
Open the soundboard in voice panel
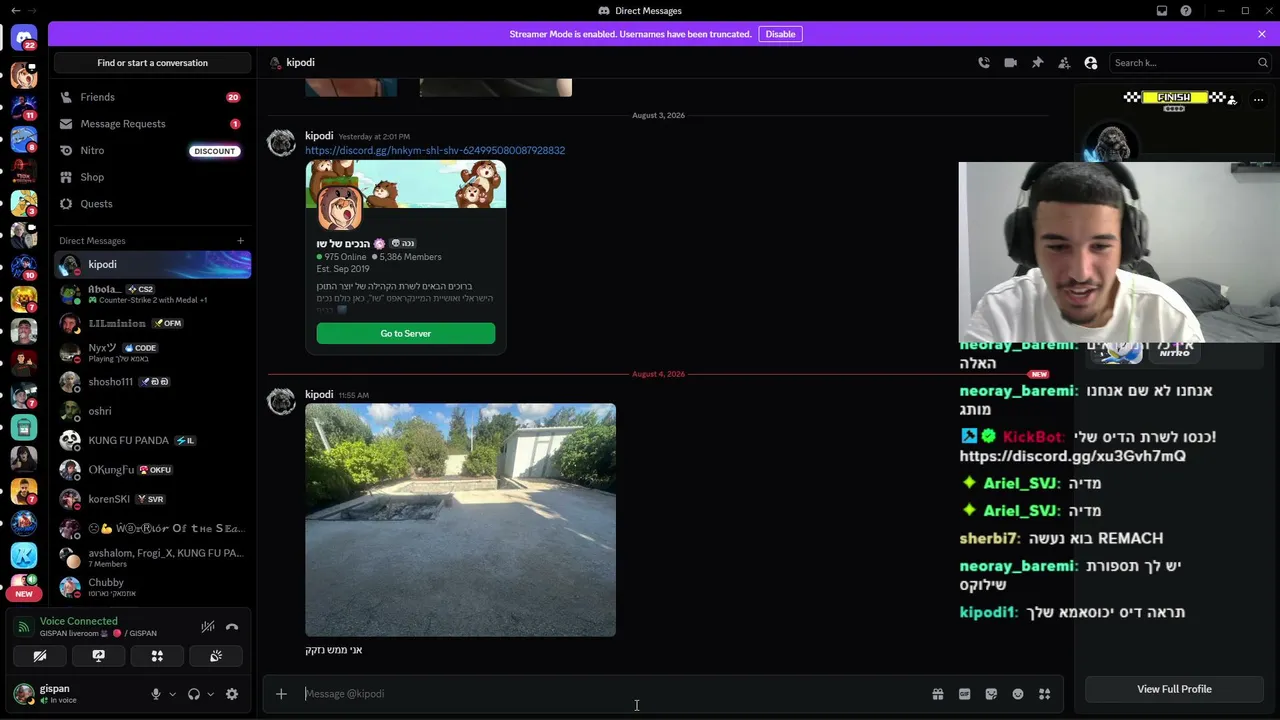click(215, 656)
